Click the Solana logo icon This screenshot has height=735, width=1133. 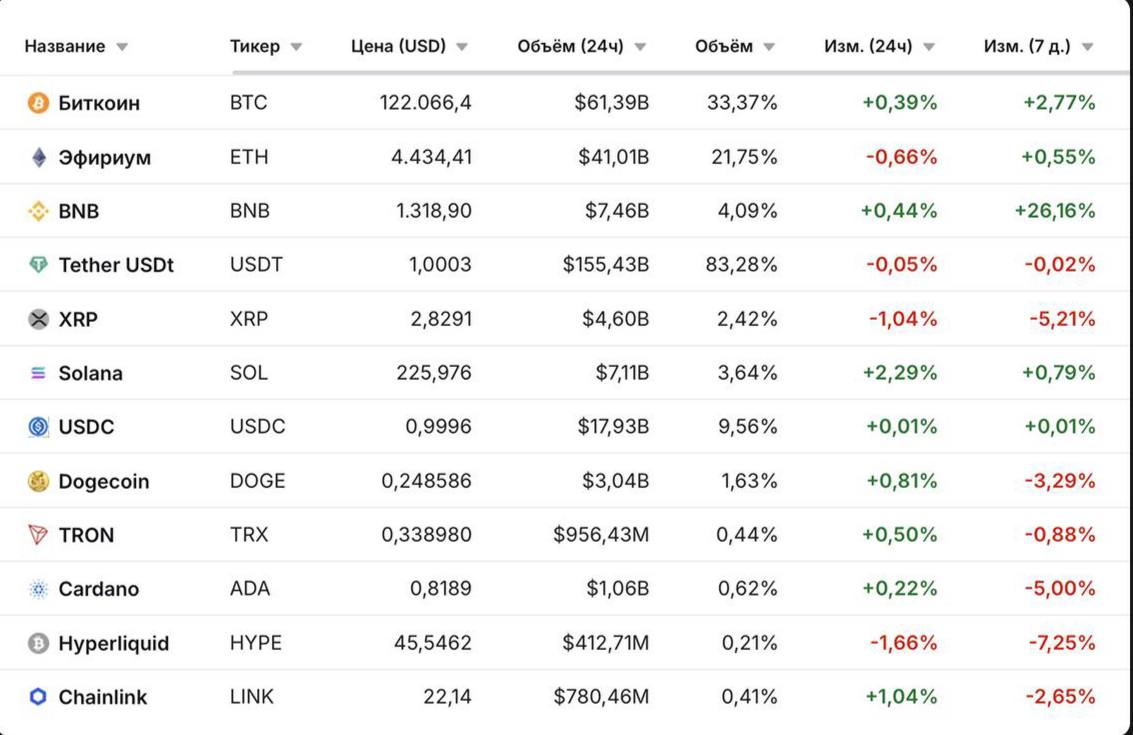click(x=38, y=373)
